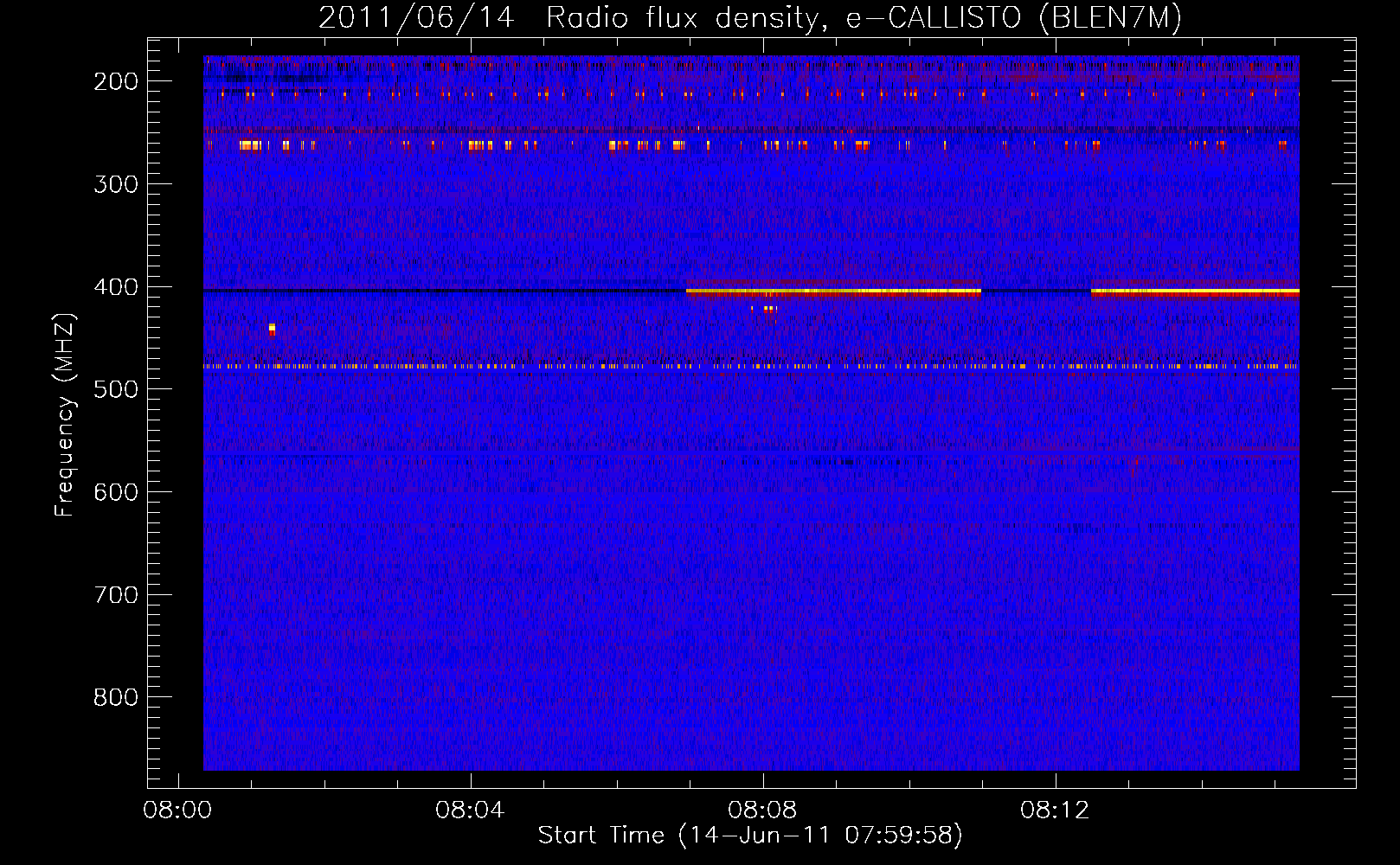
Task: Click the 800 frequency tick label
Action: coord(116,697)
